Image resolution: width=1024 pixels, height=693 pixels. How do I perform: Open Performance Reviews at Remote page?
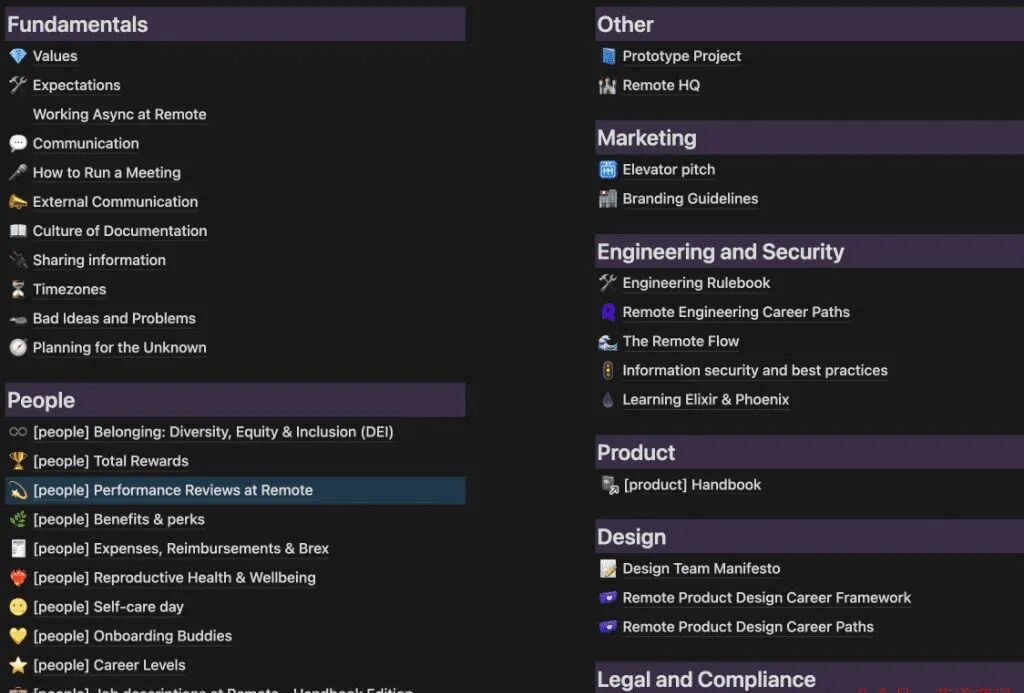172,491
